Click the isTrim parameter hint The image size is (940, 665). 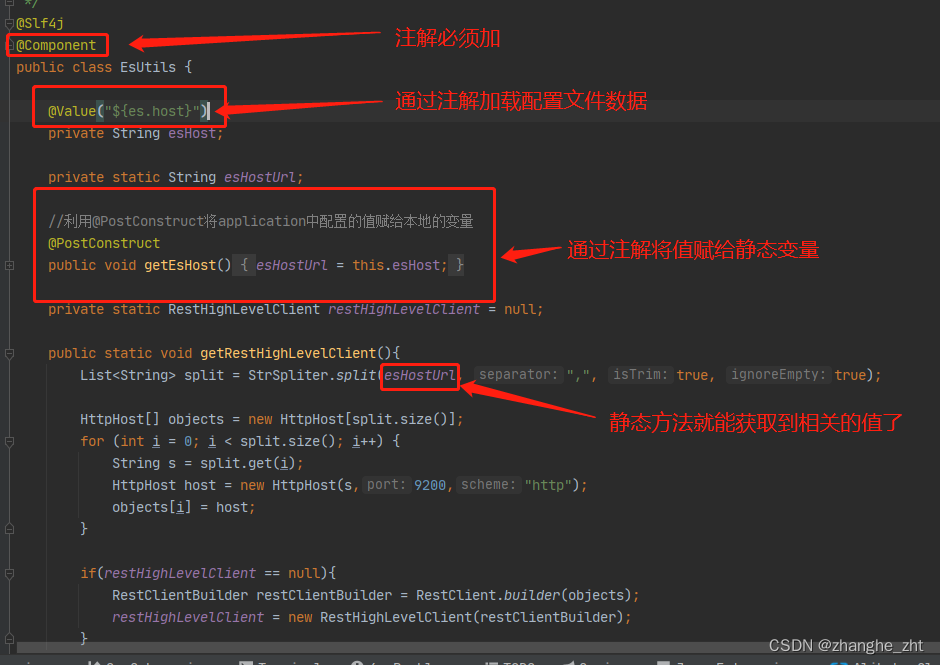tap(640, 375)
